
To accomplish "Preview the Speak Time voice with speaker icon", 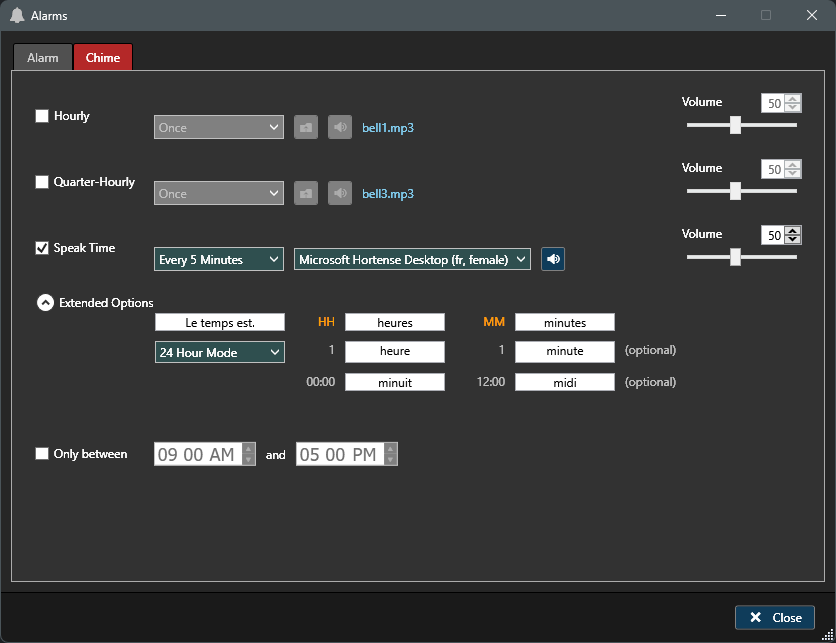I will (553, 260).
